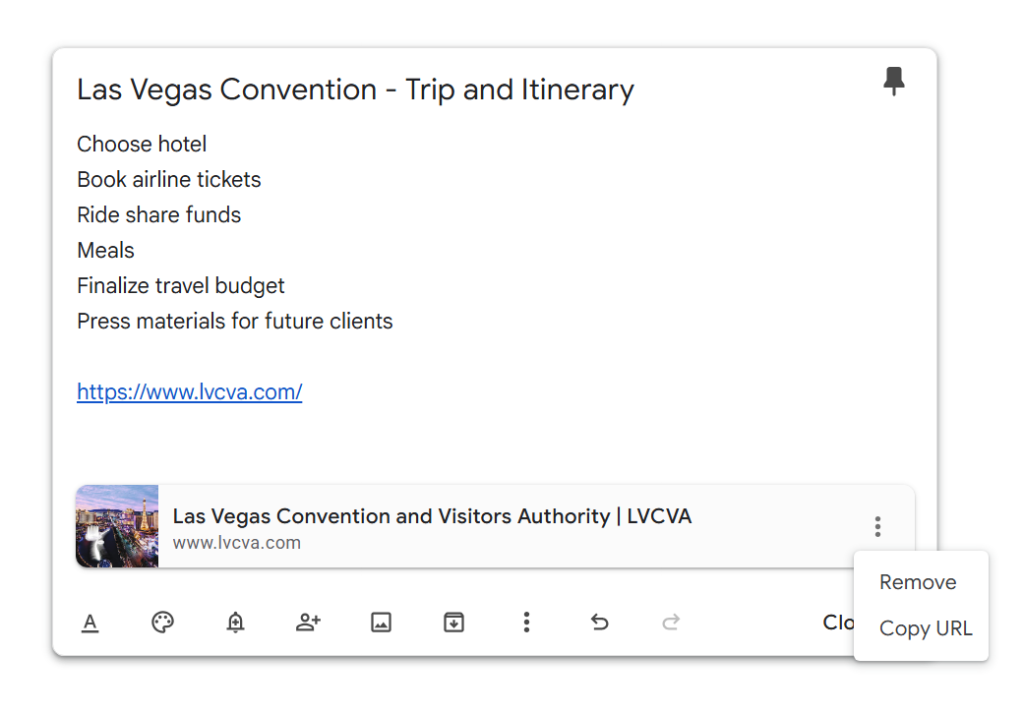This screenshot has width=1023, height=714.
Task: Open the lvcva.com hyperlink
Action: [189, 391]
